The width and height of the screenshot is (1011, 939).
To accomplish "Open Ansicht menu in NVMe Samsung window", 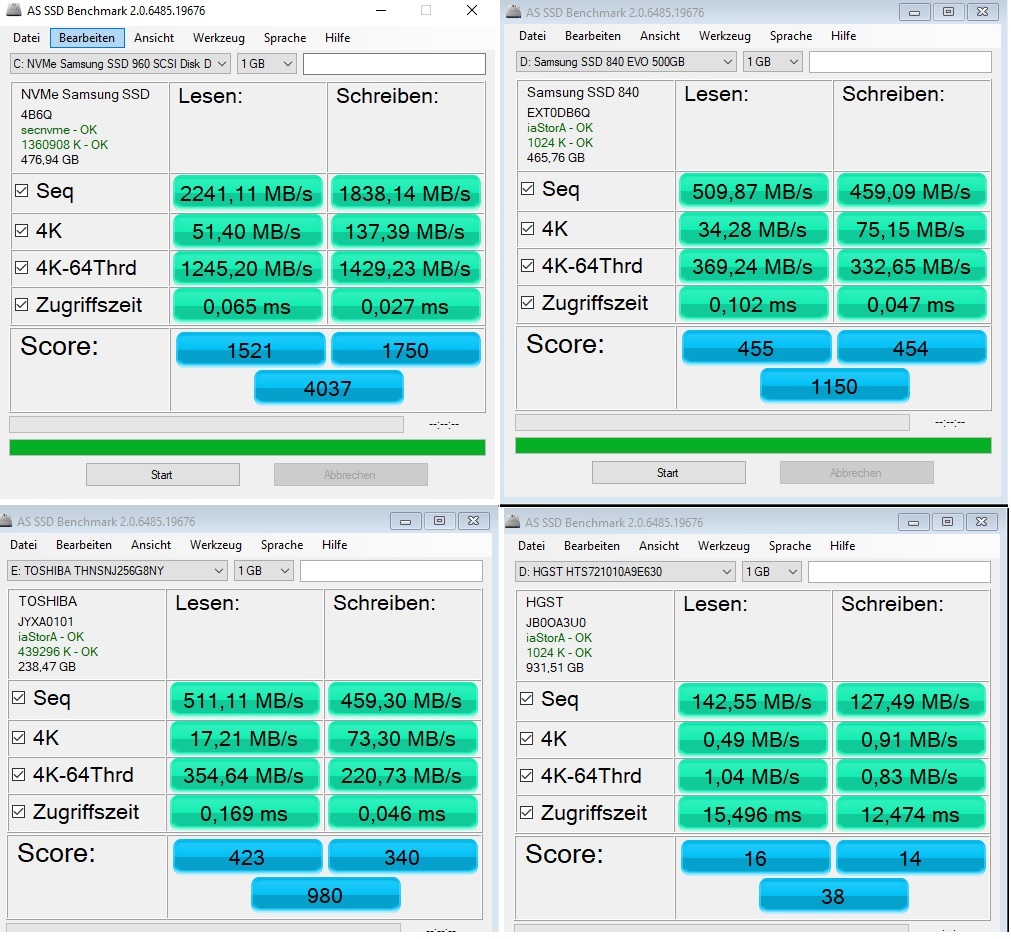I will pyautogui.click(x=154, y=37).
